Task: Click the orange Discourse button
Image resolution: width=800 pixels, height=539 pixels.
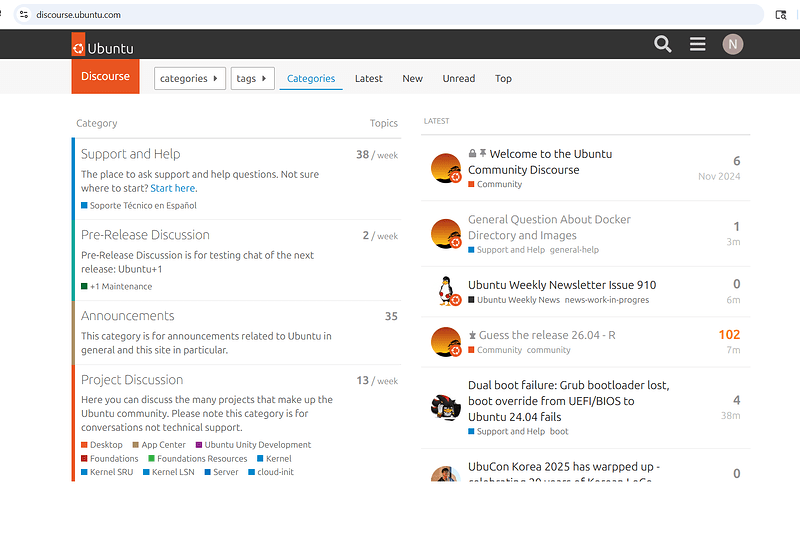Action: click(x=105, y=76)
